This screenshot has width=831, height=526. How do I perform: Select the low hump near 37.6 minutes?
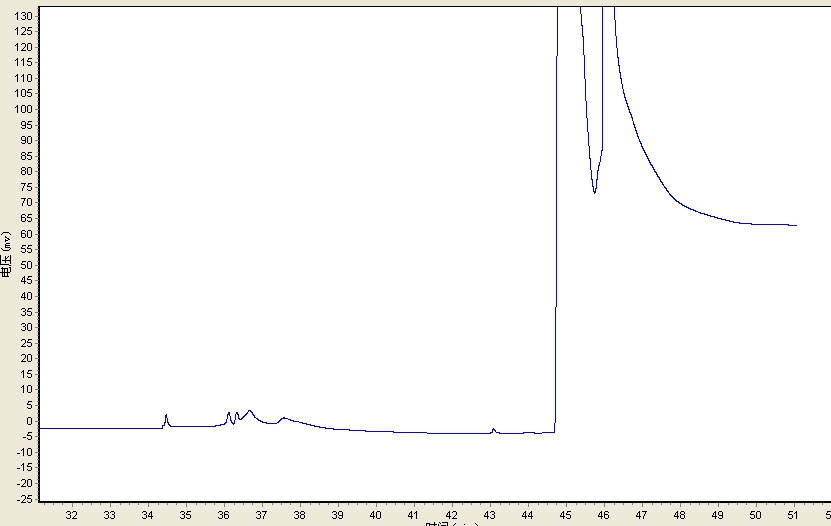tap(284, 418)
